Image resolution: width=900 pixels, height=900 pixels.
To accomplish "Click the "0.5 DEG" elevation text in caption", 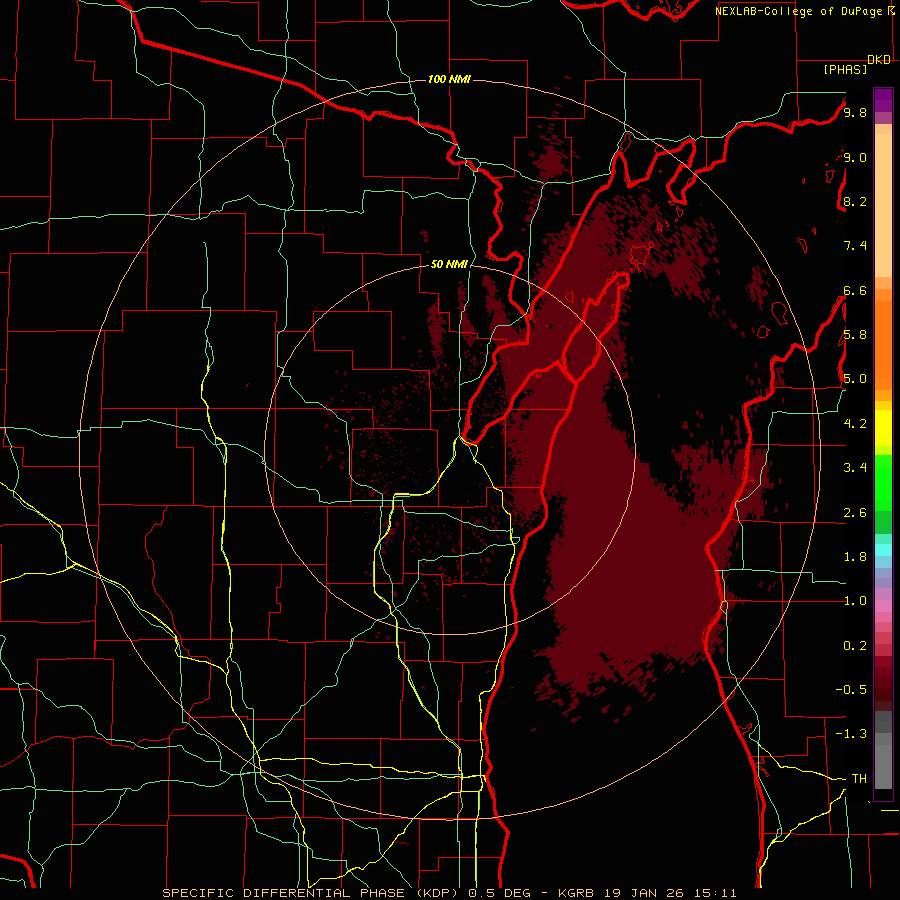I will (x=497, y=893).
